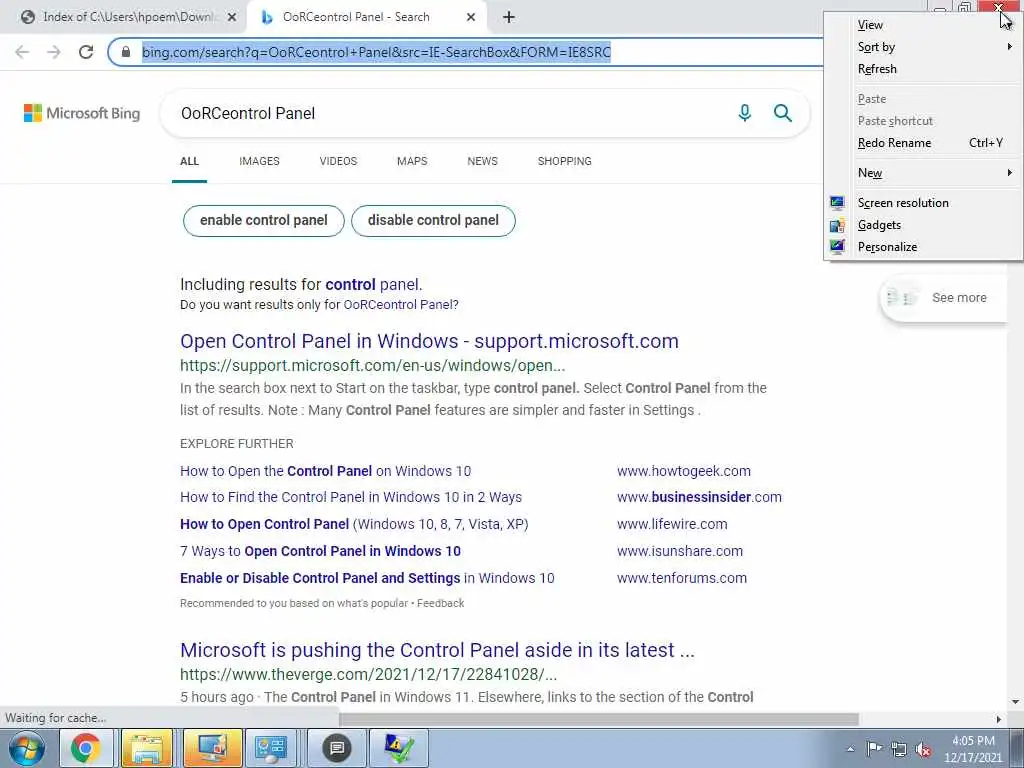The image size is (1024, 768).
Task: Click the browser forward arrow
Action: point(54,52)
